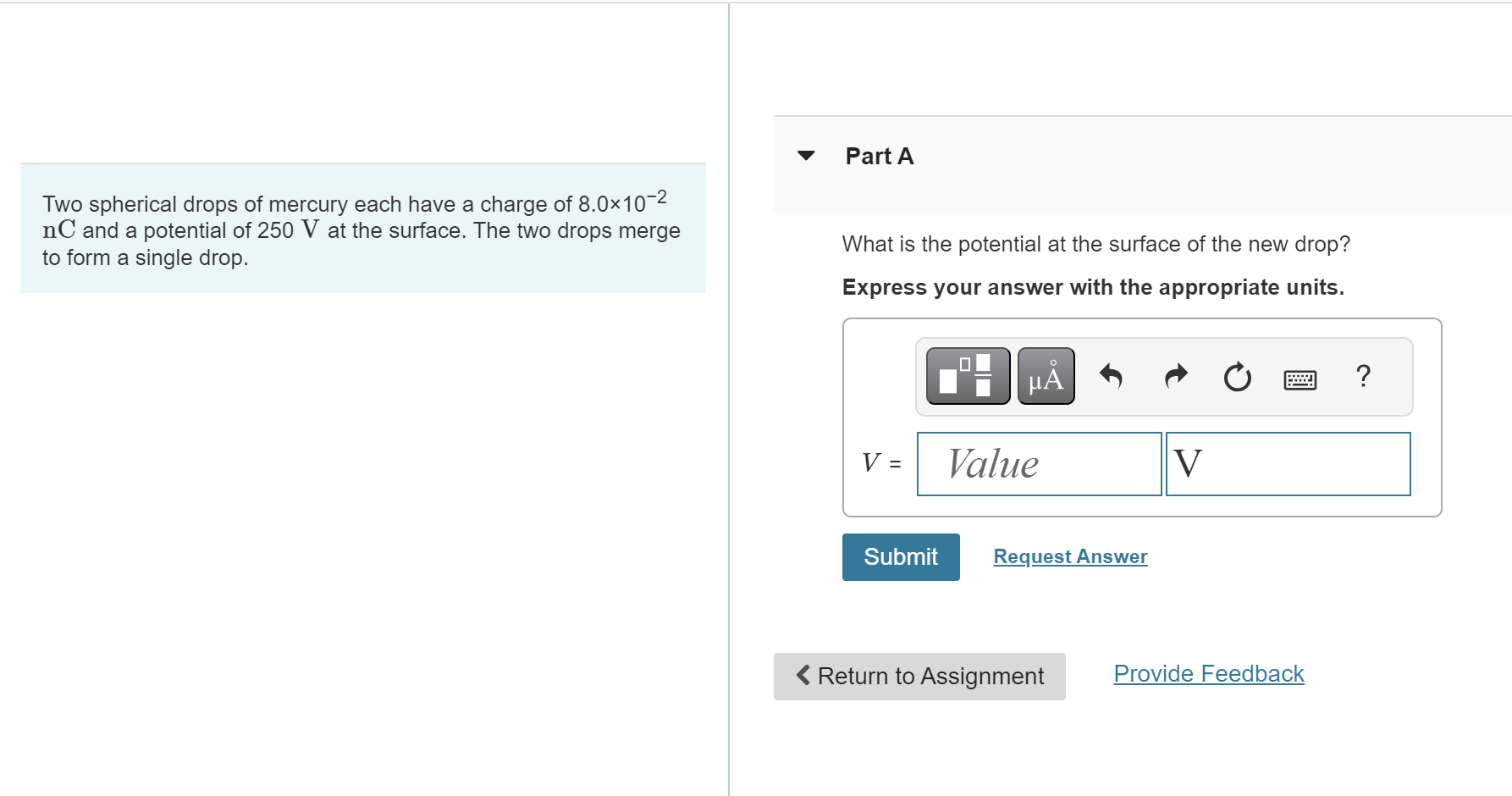
Task: Open the answer entry help
Action: (1364, 376)
